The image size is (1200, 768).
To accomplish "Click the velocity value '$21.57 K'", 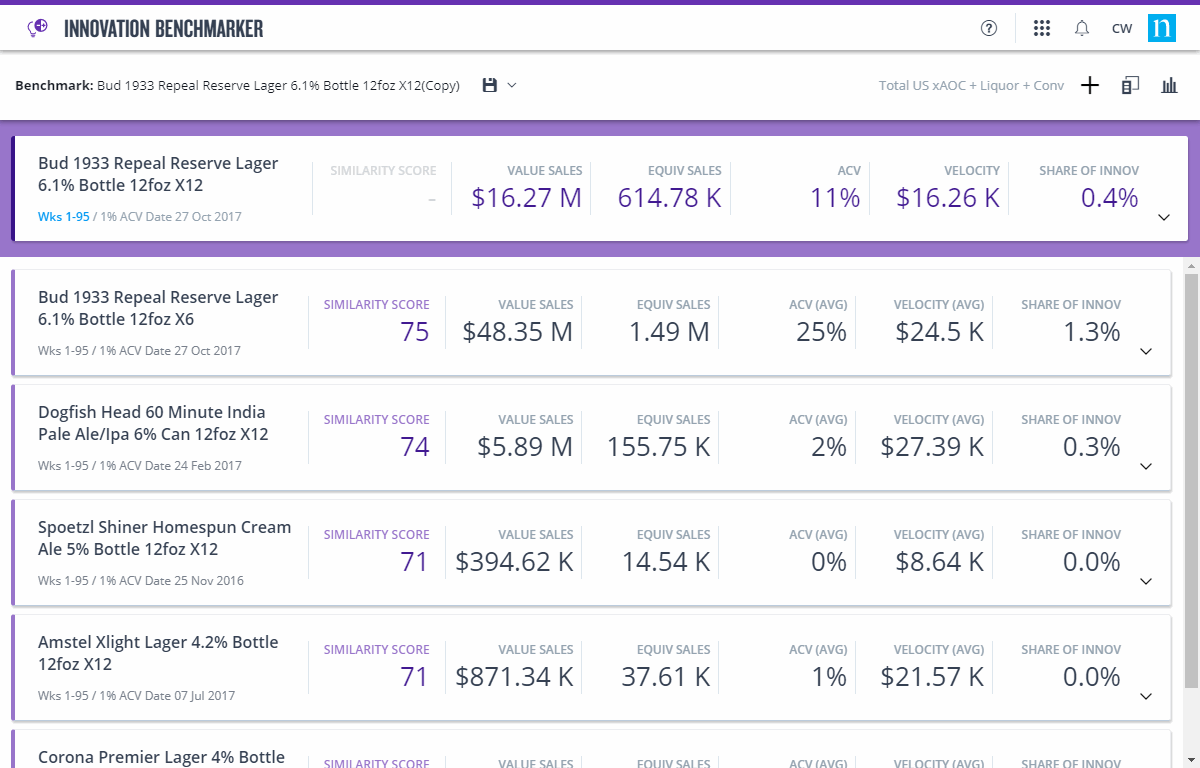I will click(933, 677).
